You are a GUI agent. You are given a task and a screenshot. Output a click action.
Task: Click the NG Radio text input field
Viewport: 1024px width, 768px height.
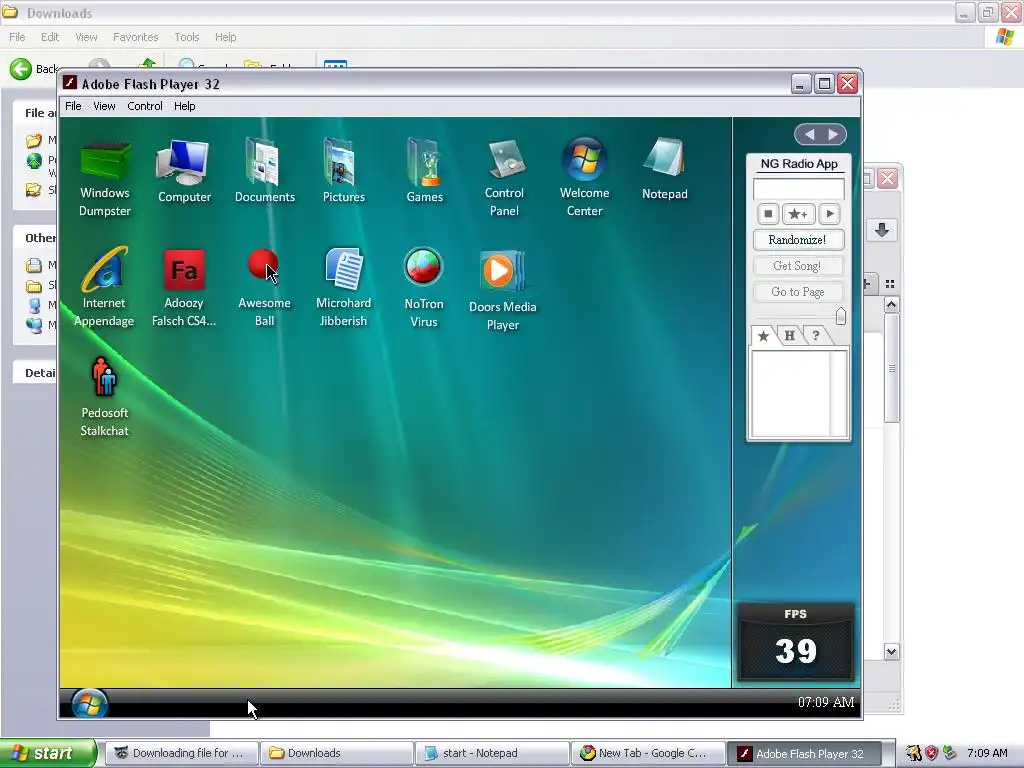(798, 189)
